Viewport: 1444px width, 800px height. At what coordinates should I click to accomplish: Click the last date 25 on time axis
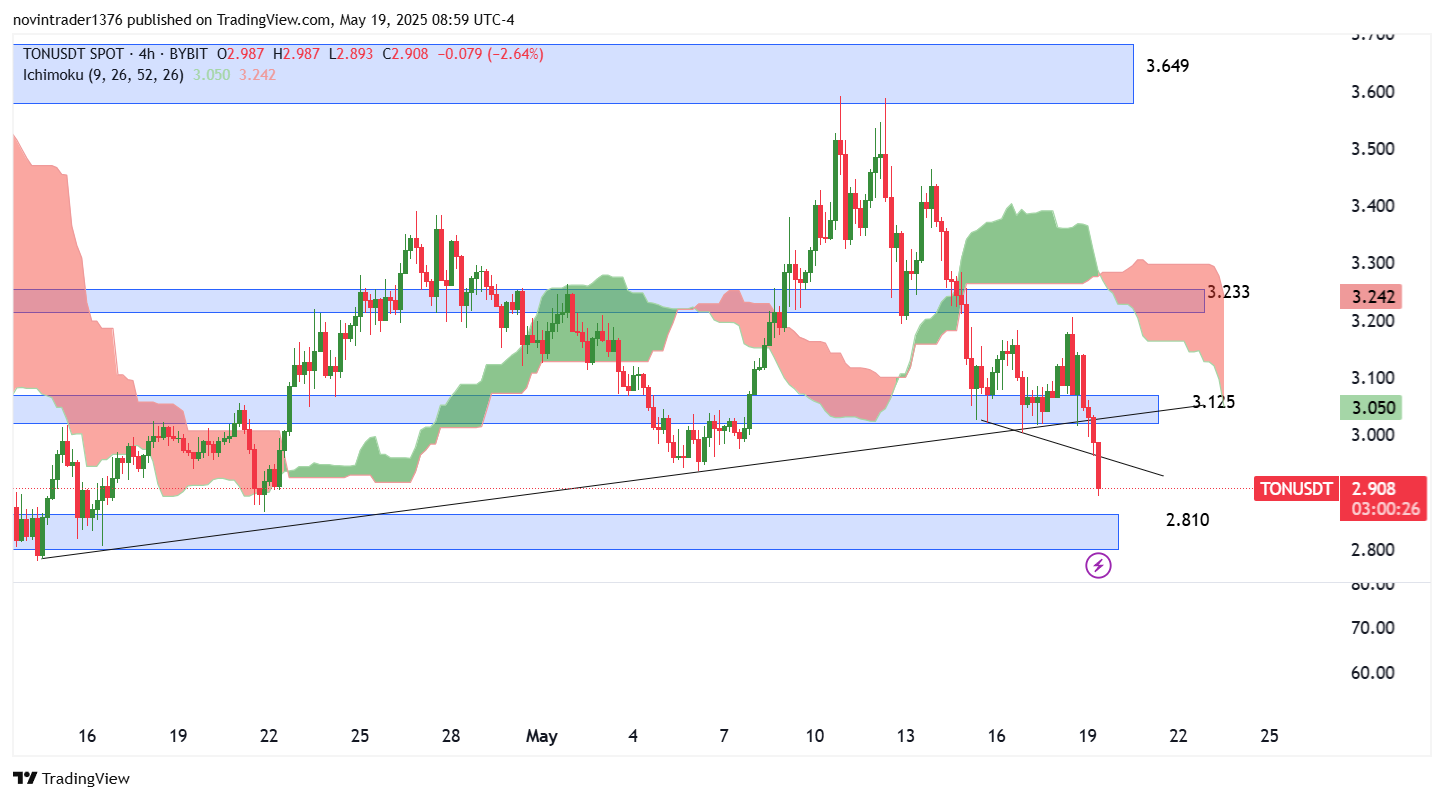click(x=1270, y=736)
